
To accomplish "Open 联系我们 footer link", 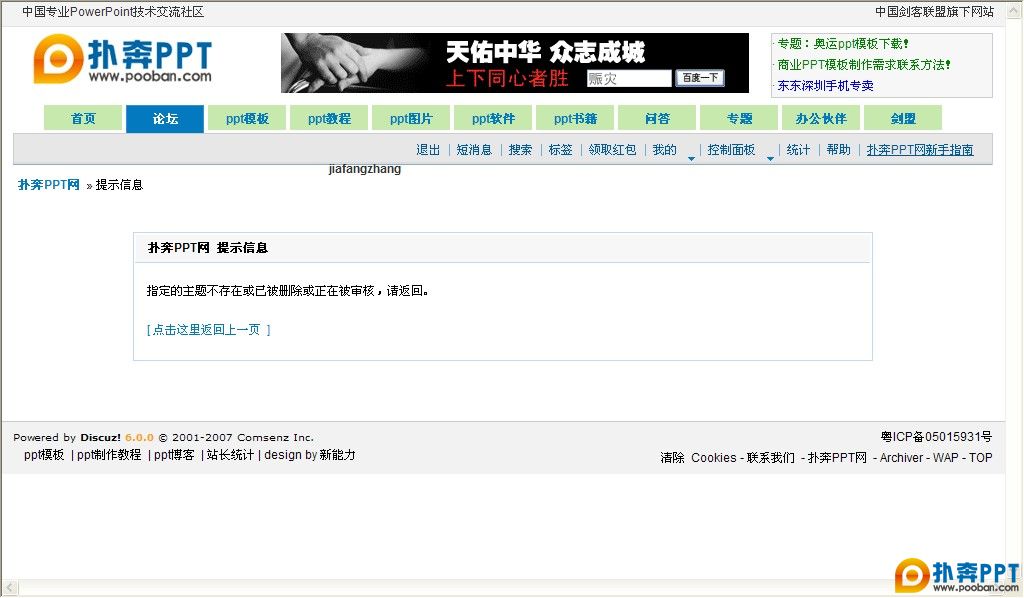I will click(x=771, y=458).
